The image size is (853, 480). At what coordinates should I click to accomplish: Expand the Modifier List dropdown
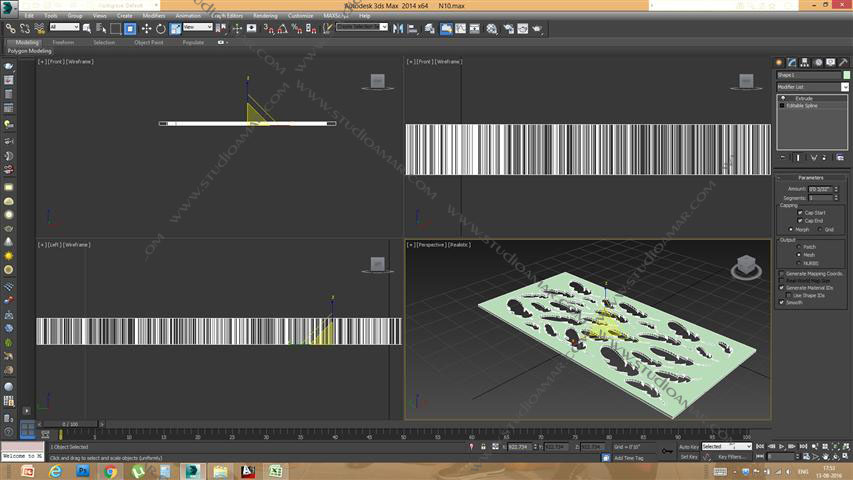[x=845, y=87]
